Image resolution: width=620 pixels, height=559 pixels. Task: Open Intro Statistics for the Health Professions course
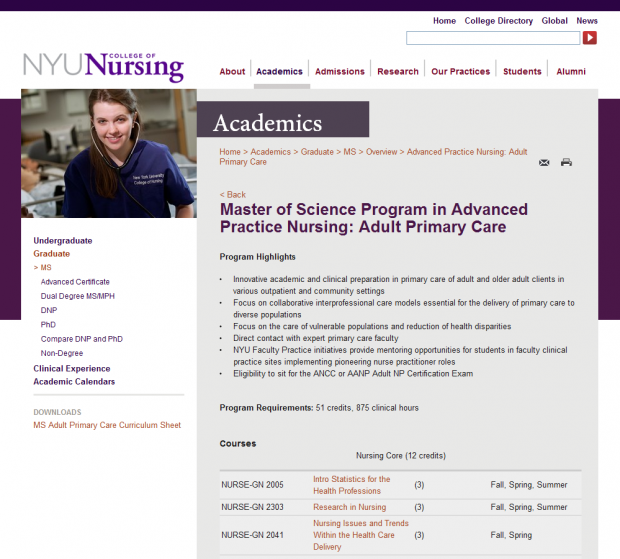pos(352,485)
